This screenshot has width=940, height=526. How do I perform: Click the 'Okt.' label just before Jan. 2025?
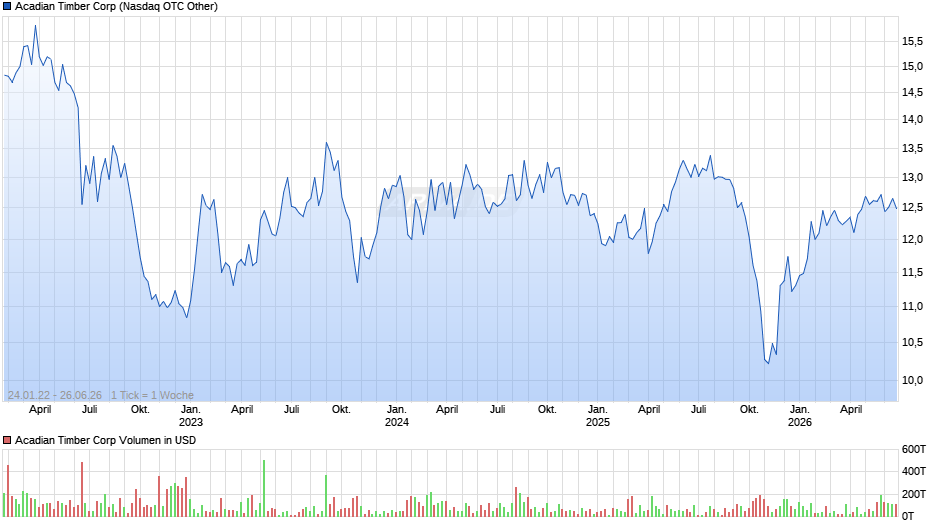tap(547, 410)
